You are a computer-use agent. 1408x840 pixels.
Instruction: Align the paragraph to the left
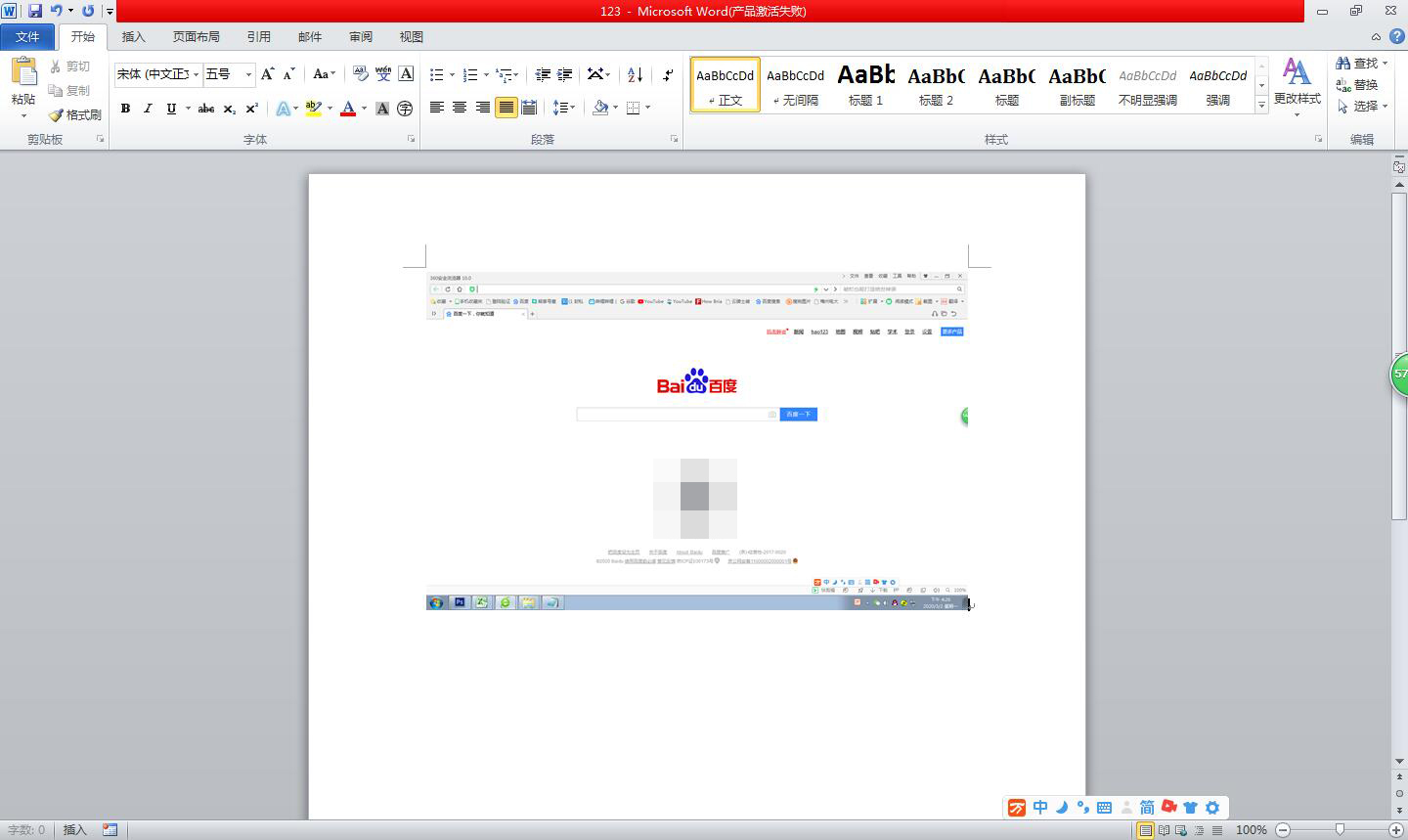[x=437, y=108]
